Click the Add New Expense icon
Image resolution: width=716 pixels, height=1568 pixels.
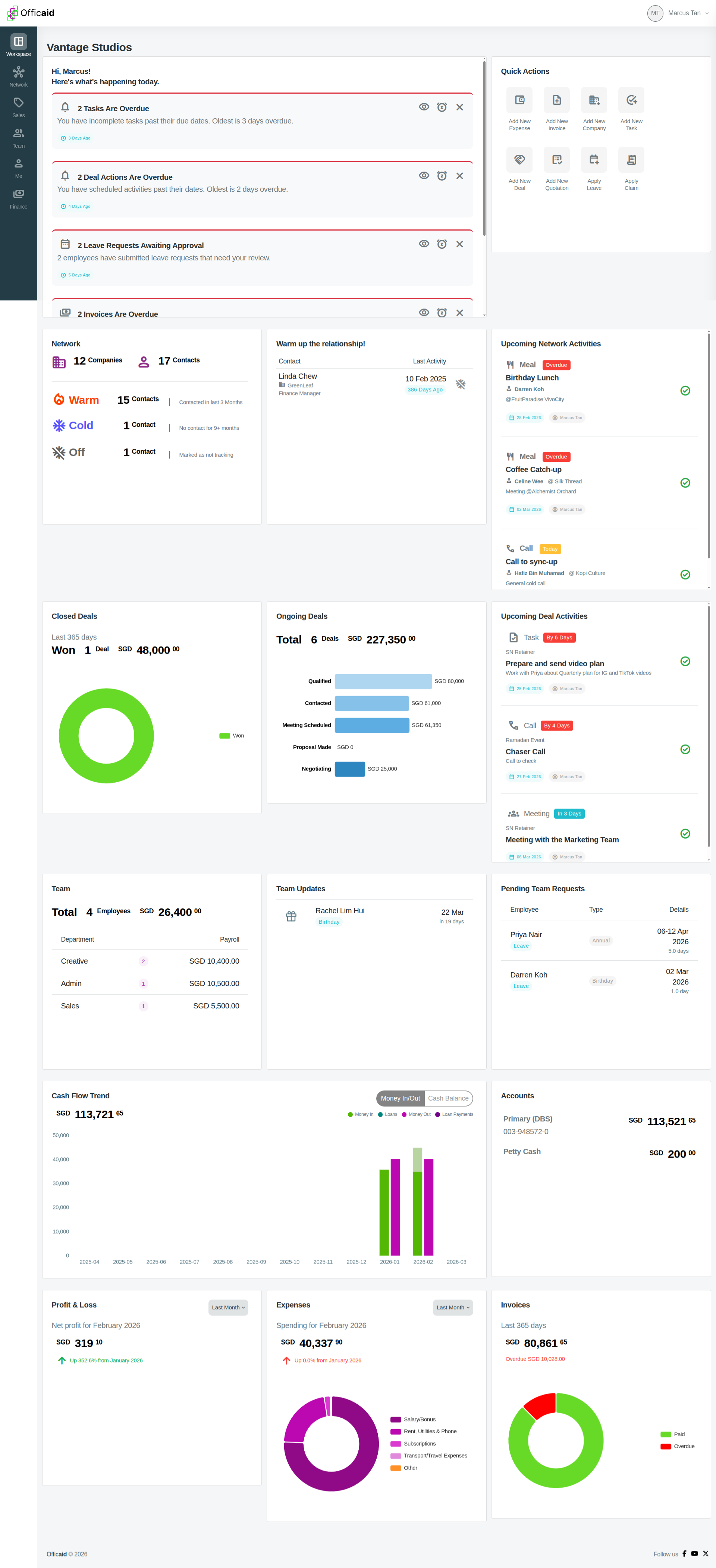point(519,100)
